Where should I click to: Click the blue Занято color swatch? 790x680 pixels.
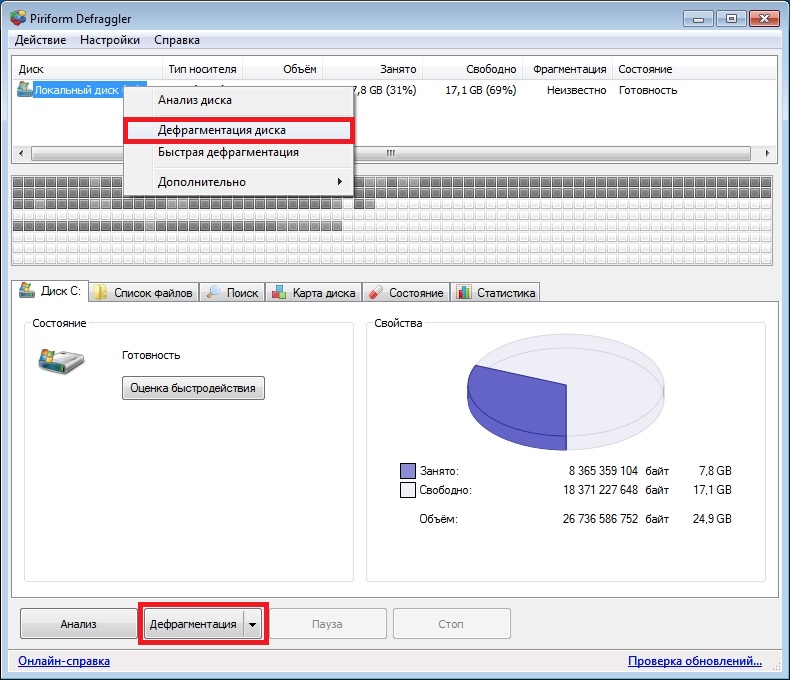(x=407, y=470)
